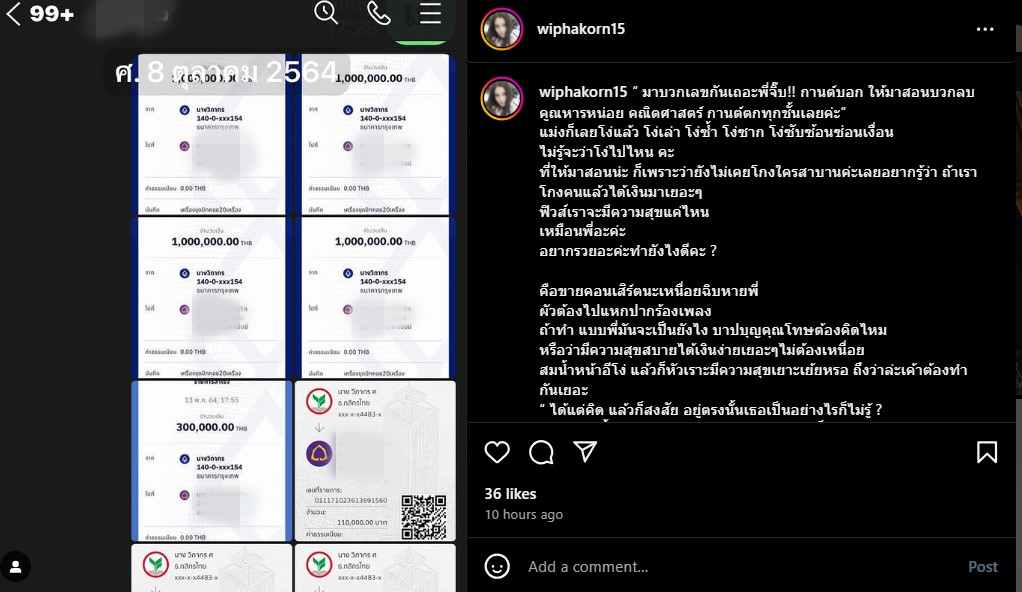
Task: Start a call with phone icon
Action: 379,13
